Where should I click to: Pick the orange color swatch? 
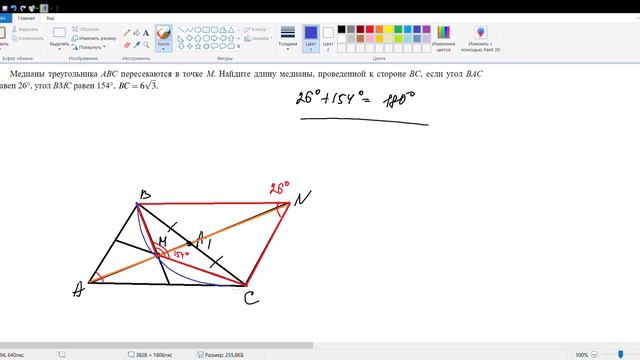[379, 29]
